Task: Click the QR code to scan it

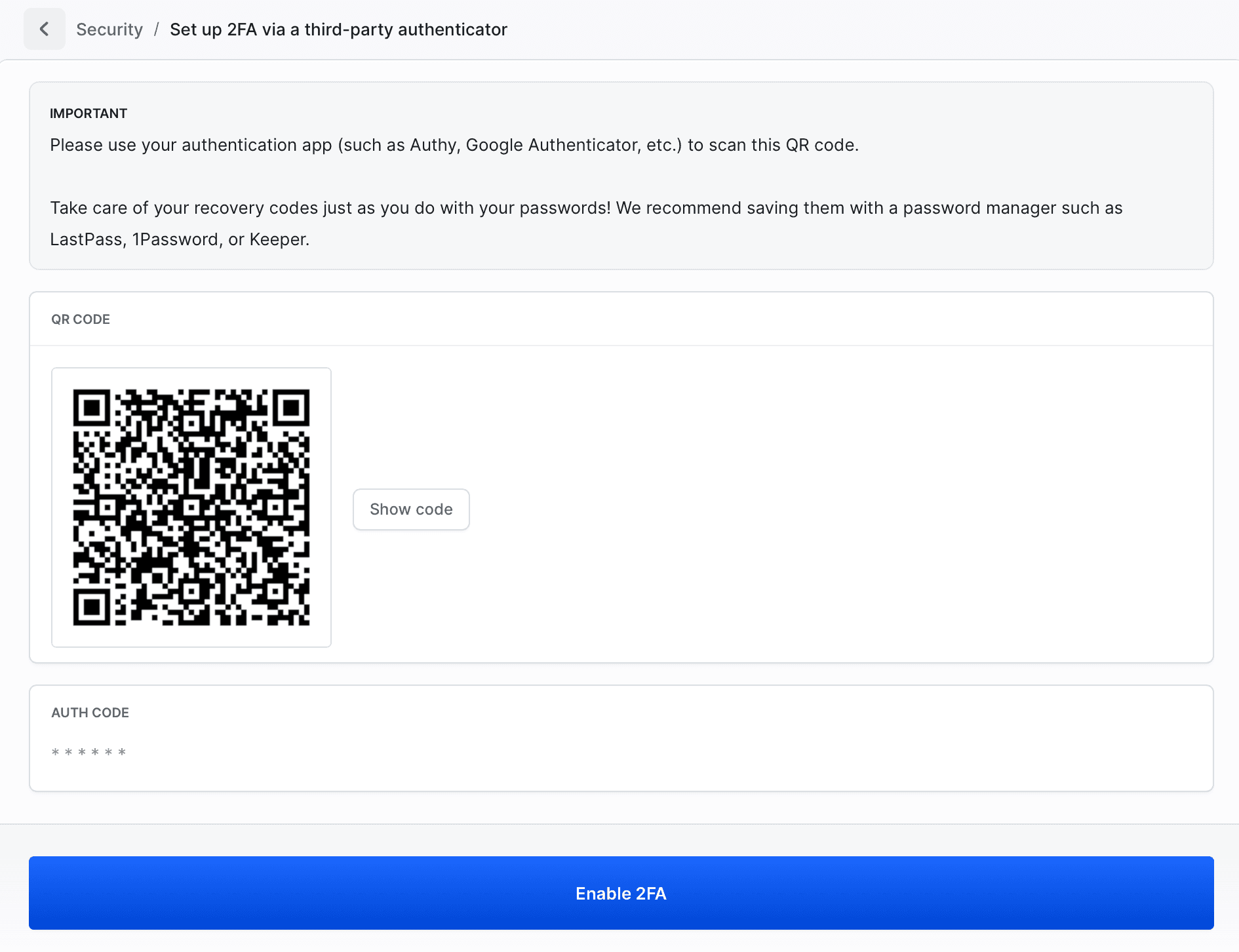Action: (191, 507)
